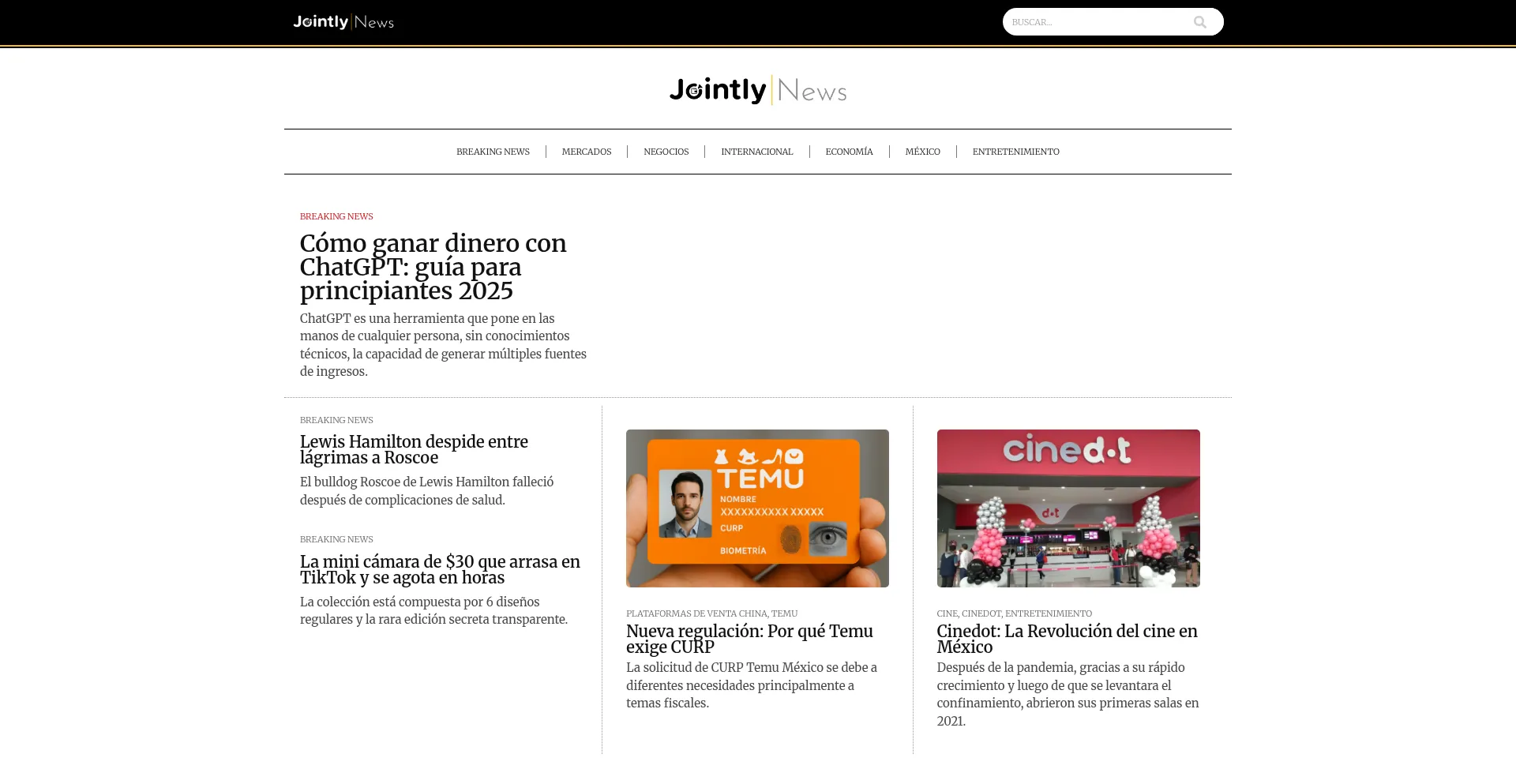Click the Jointly News logo in top bar
The width and height of the screenshot is (1516, 784).
coord(343,22)
